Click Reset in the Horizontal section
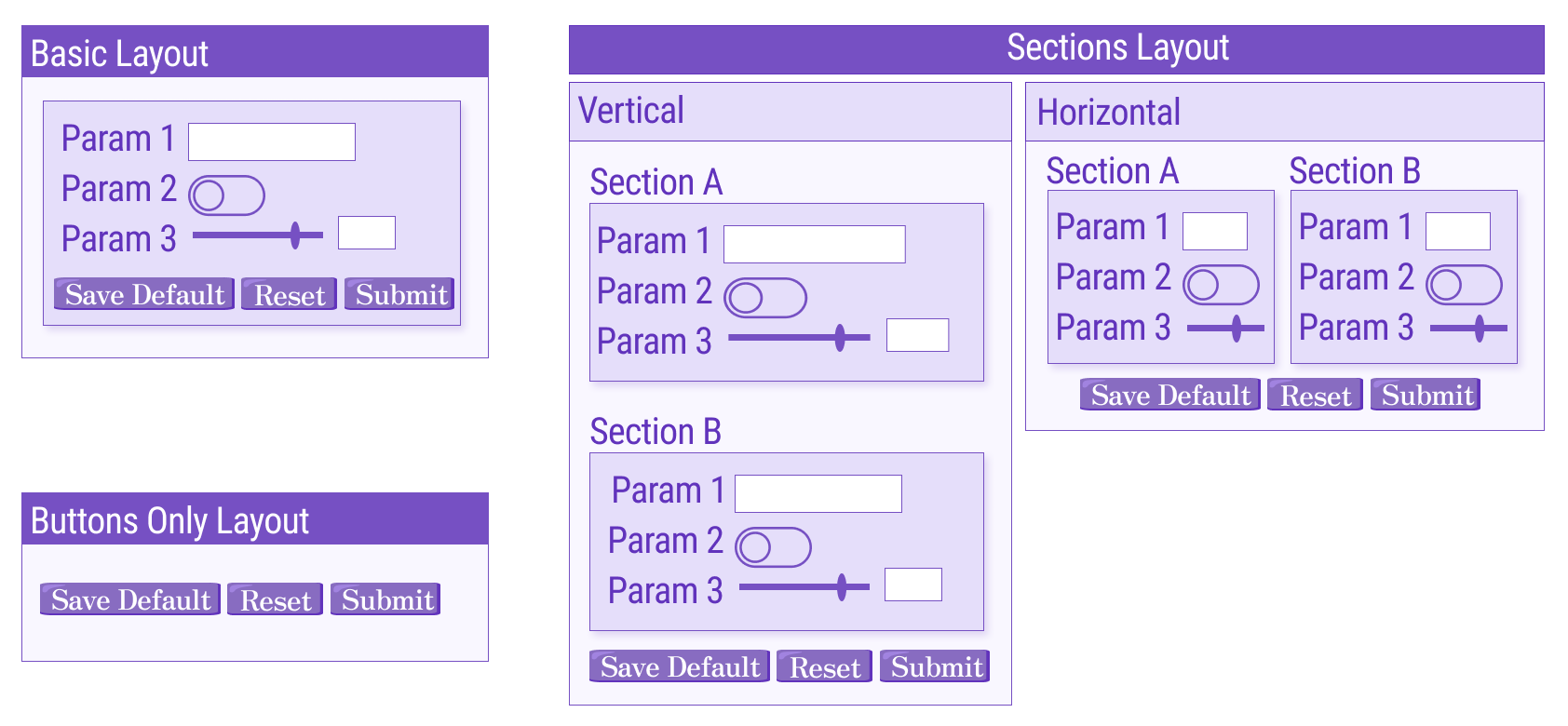Viewport: 1568px width, 726px height. (1314, 394)
